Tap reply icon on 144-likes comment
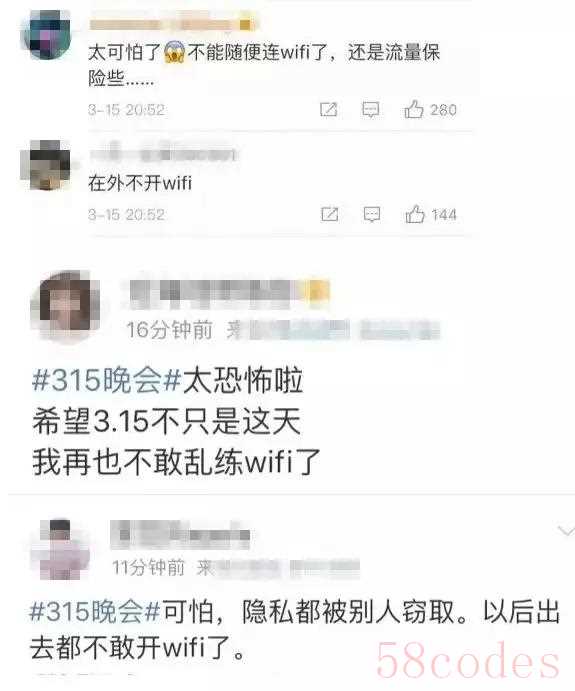 371,215
